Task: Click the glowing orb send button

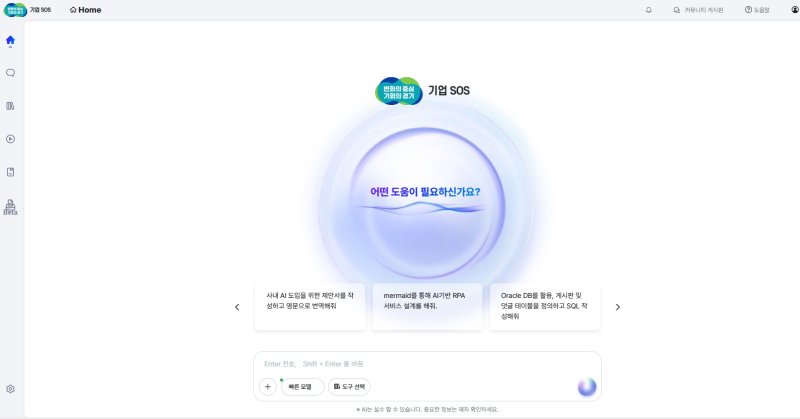Action: [587, 387]
